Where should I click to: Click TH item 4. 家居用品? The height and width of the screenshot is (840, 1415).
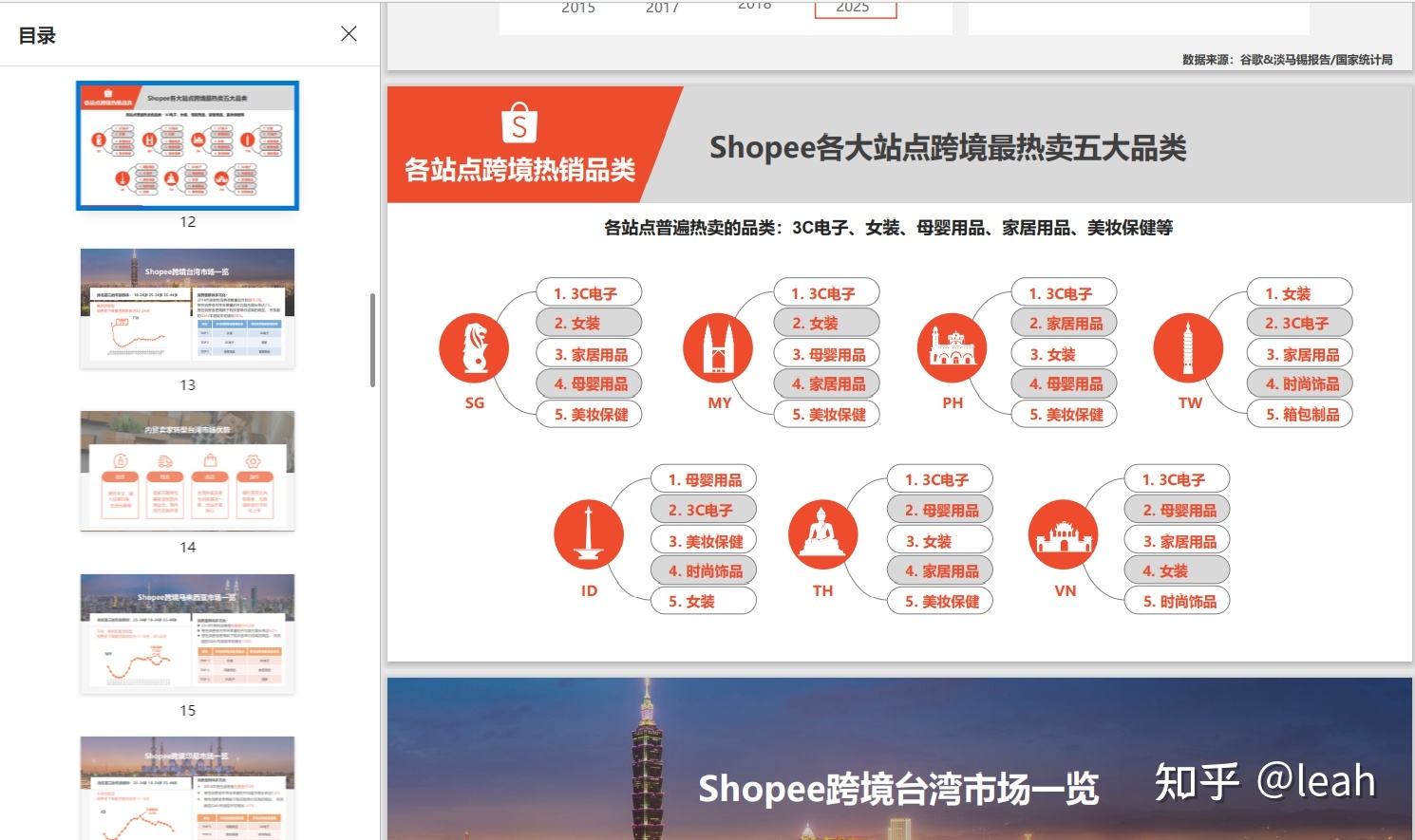coord(940,570)
